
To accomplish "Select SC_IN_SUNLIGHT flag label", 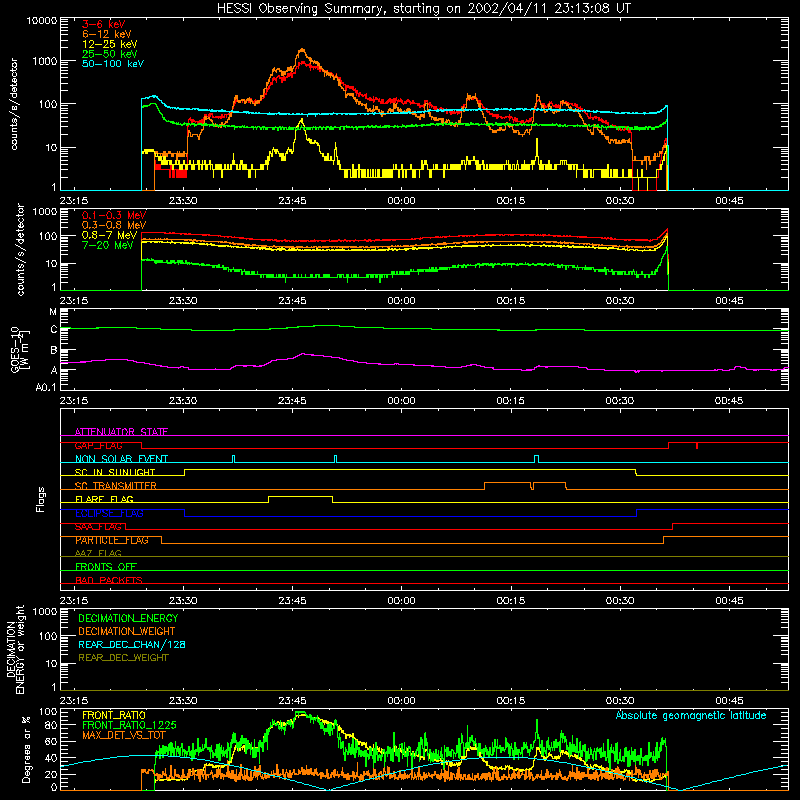I will [115, 472].
